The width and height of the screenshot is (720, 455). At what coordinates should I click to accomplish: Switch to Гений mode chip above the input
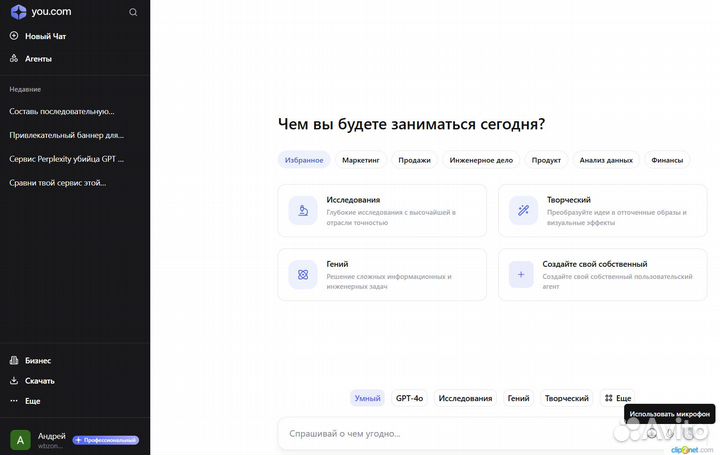(x=518, y=398)
